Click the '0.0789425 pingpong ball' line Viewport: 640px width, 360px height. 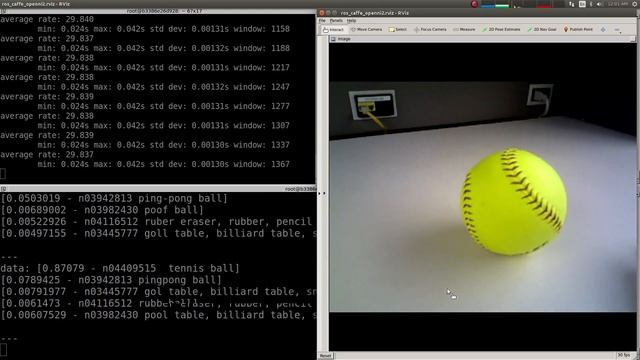(111, 280)
